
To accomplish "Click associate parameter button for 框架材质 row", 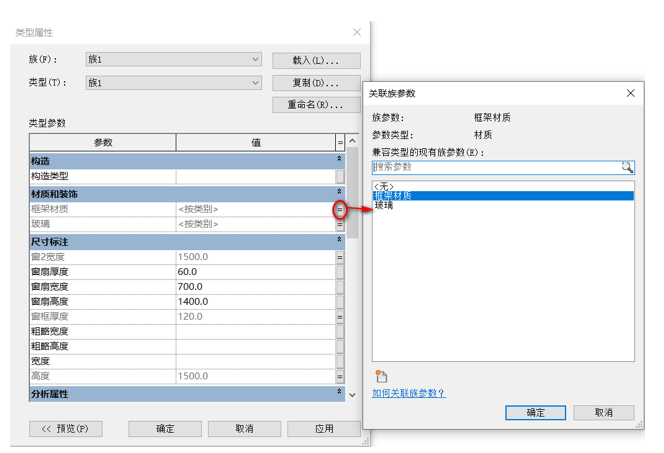I will pyautogui.click(x=340, y=209).
